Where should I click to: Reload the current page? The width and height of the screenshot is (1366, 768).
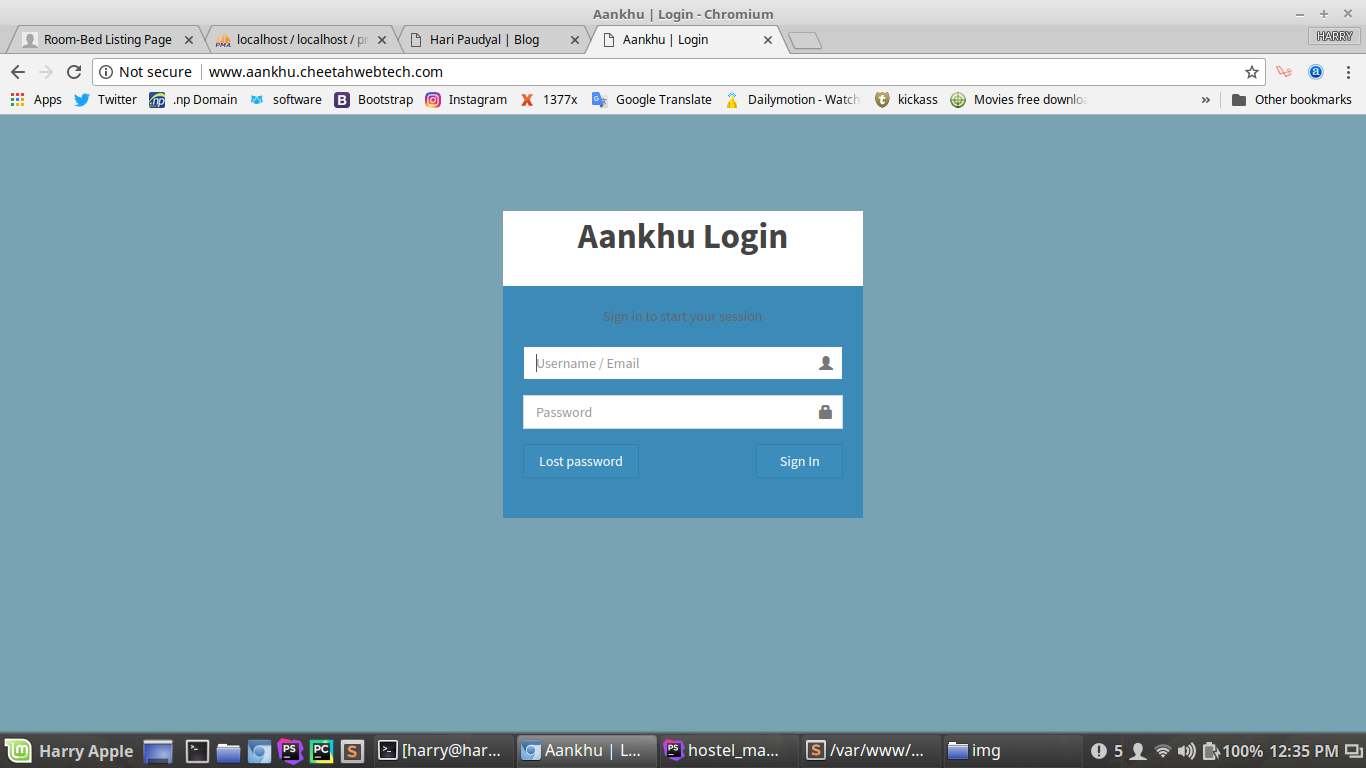coord(73,72)
